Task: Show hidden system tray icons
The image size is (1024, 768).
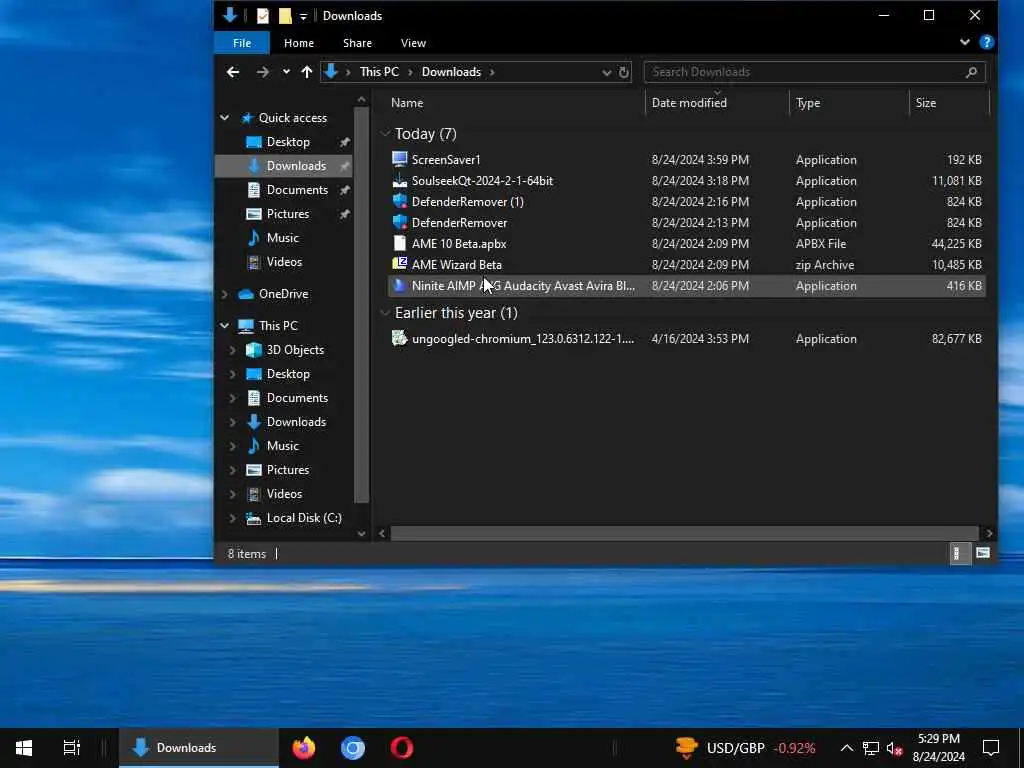Action: pos(846,748)
